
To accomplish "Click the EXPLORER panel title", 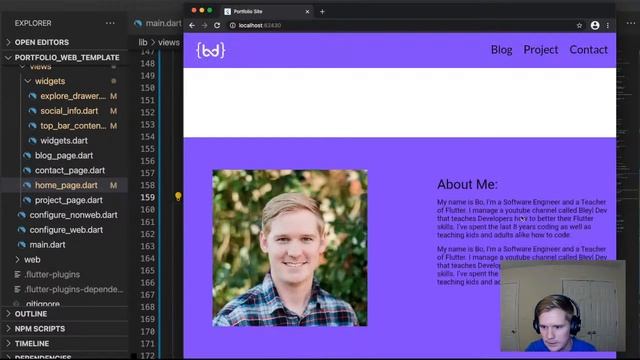I will (x=33, y=23).
